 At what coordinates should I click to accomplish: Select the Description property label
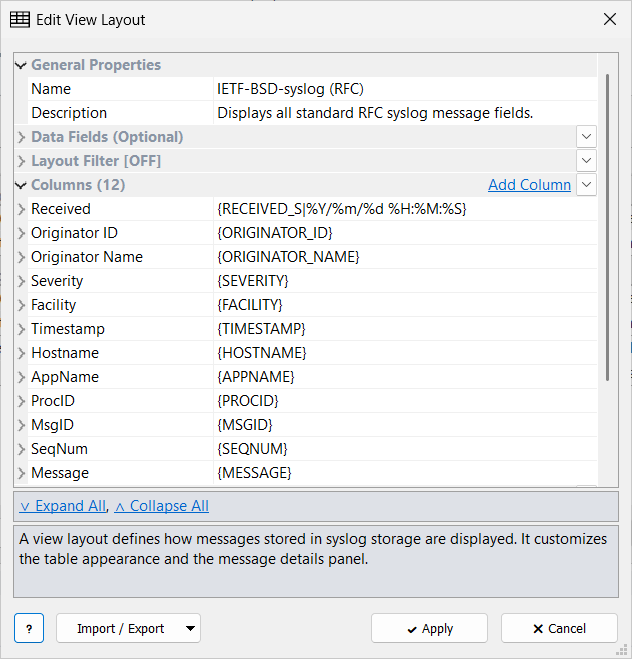click(x=69, y=113)
